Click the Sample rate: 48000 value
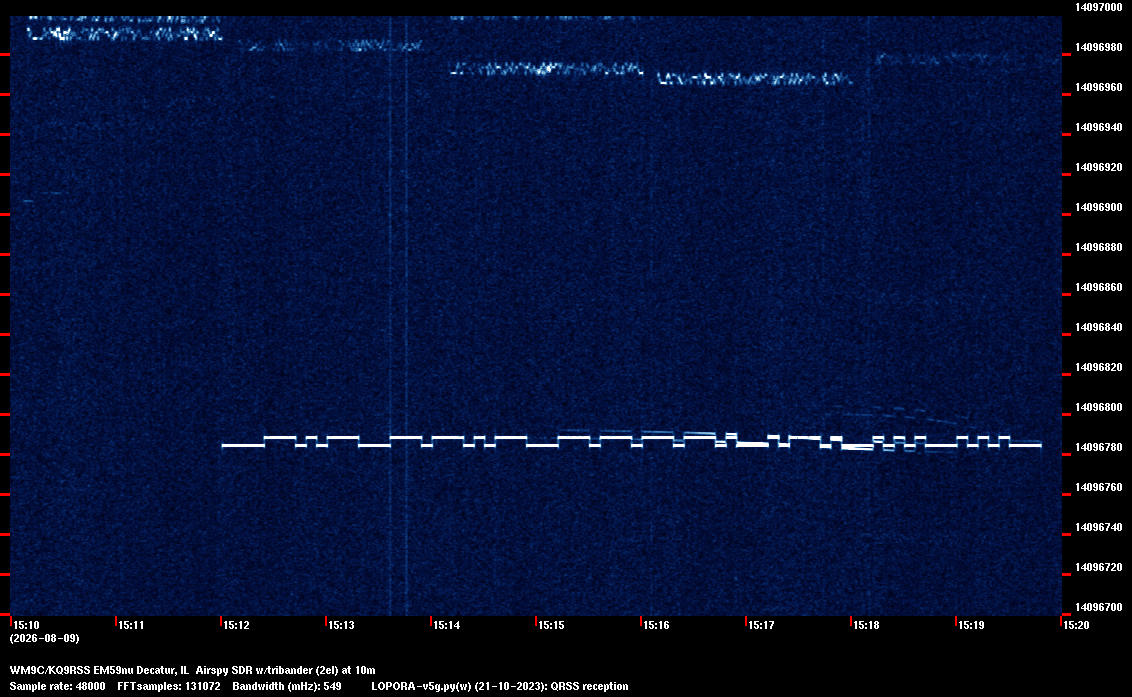 click(57, 686)
